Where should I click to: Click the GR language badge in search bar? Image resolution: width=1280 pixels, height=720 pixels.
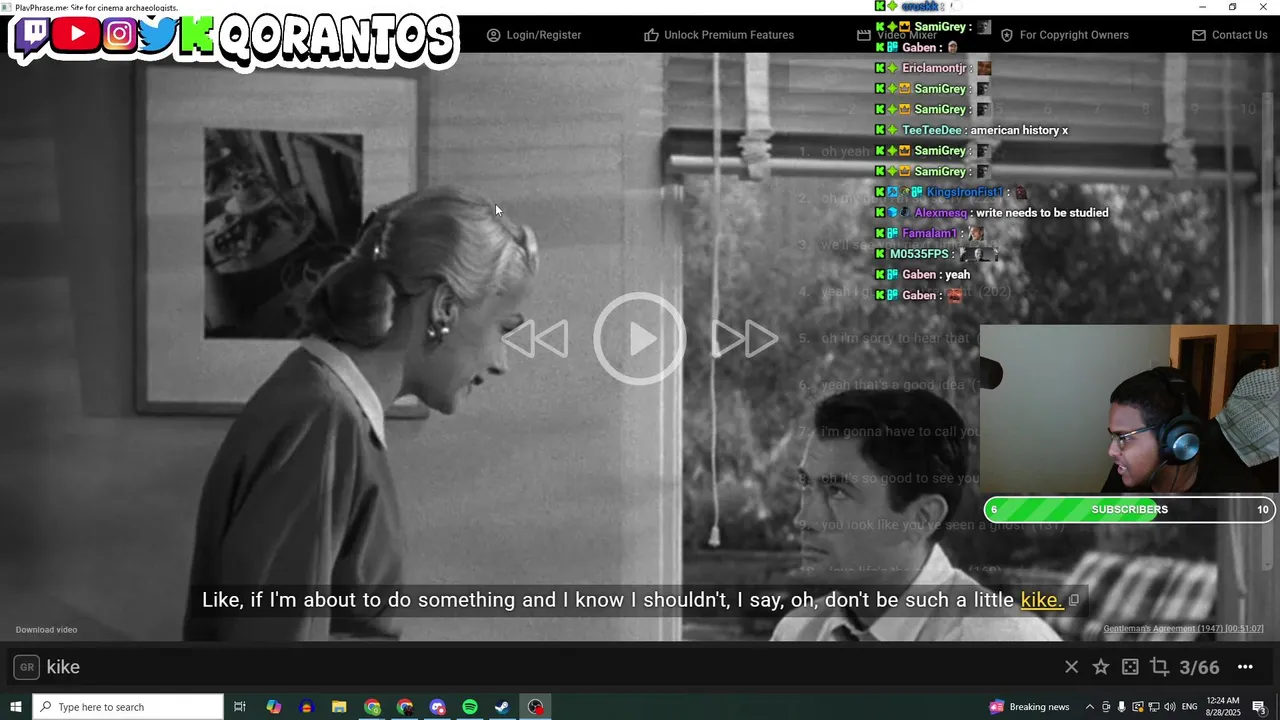(27, 667)
